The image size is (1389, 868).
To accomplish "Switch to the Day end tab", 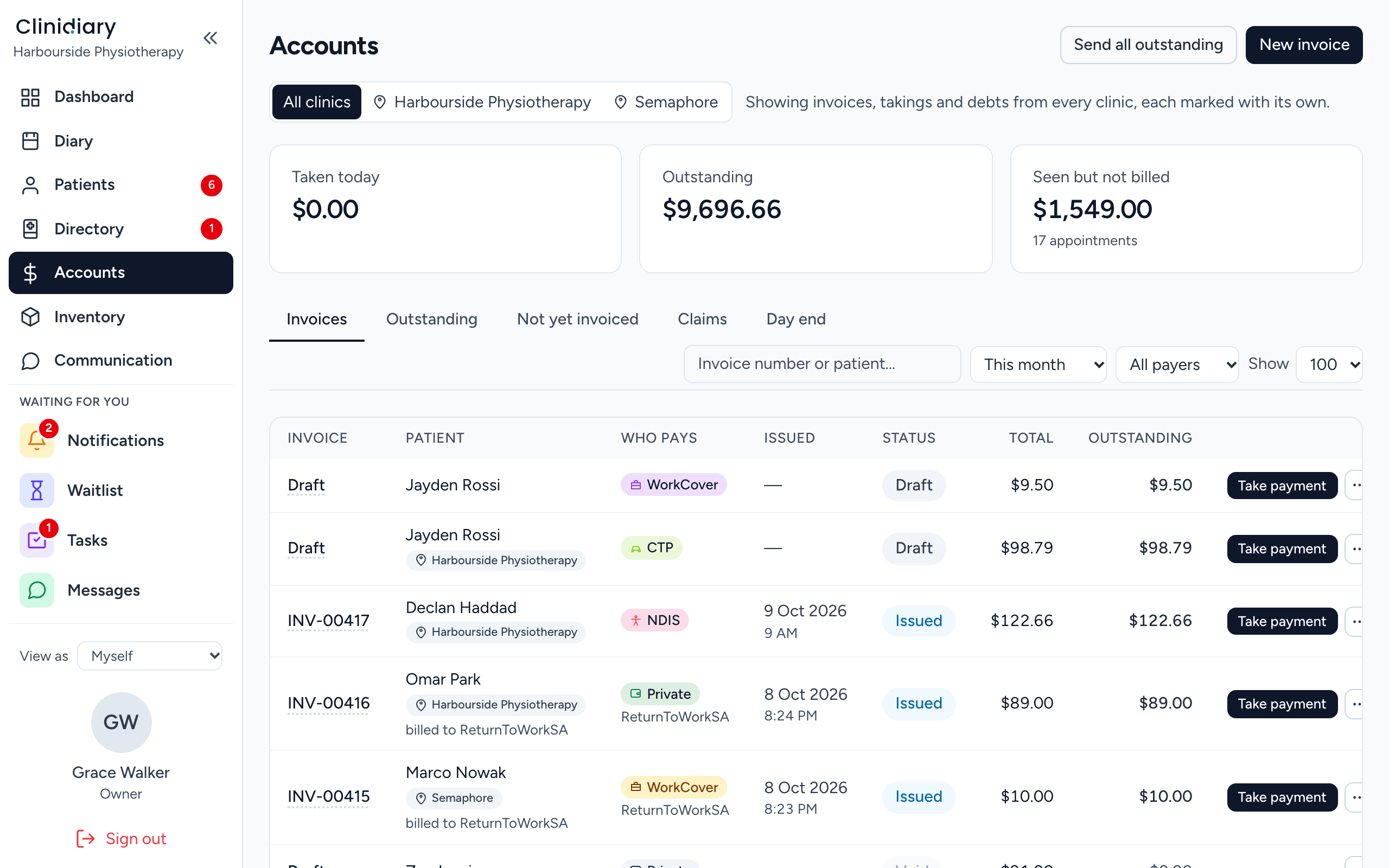I will [x=796, y=319].
